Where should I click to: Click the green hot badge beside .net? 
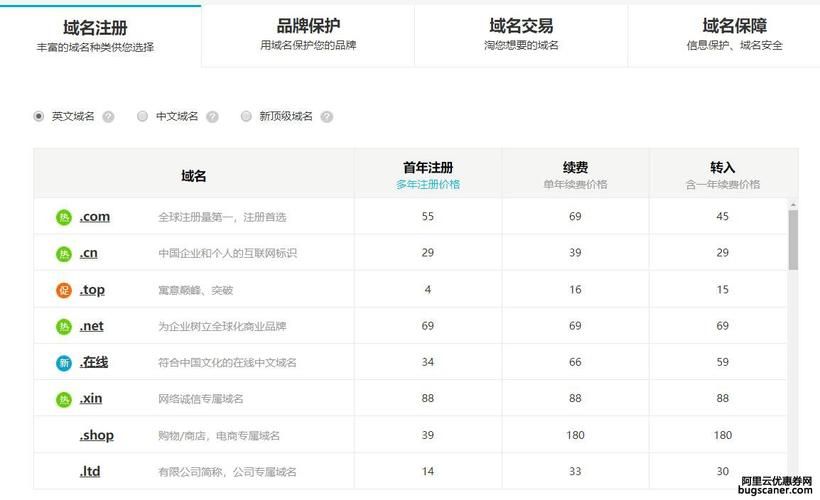click(x=64, y=326)
